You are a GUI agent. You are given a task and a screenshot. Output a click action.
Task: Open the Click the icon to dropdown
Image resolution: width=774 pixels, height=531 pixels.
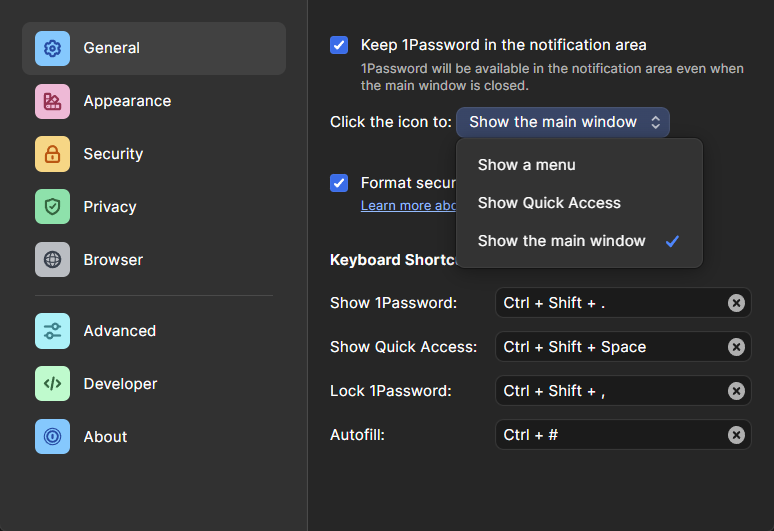tap(563, 122)
